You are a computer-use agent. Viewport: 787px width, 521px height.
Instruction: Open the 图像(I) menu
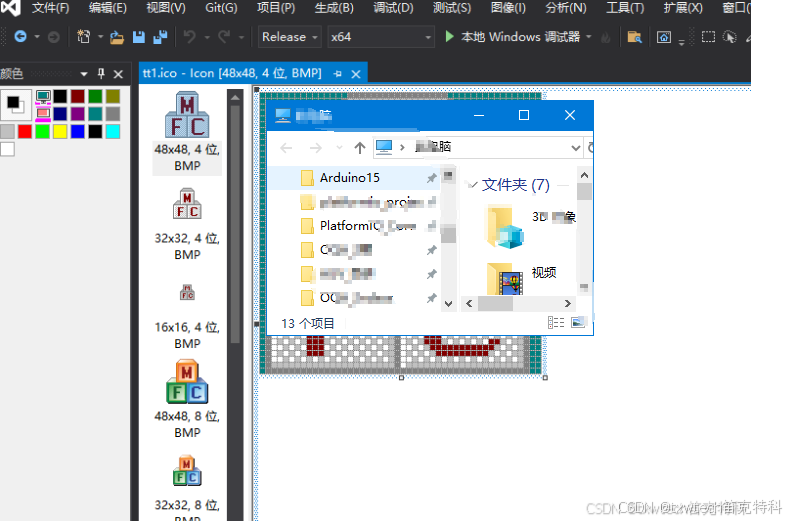(508, 8)
